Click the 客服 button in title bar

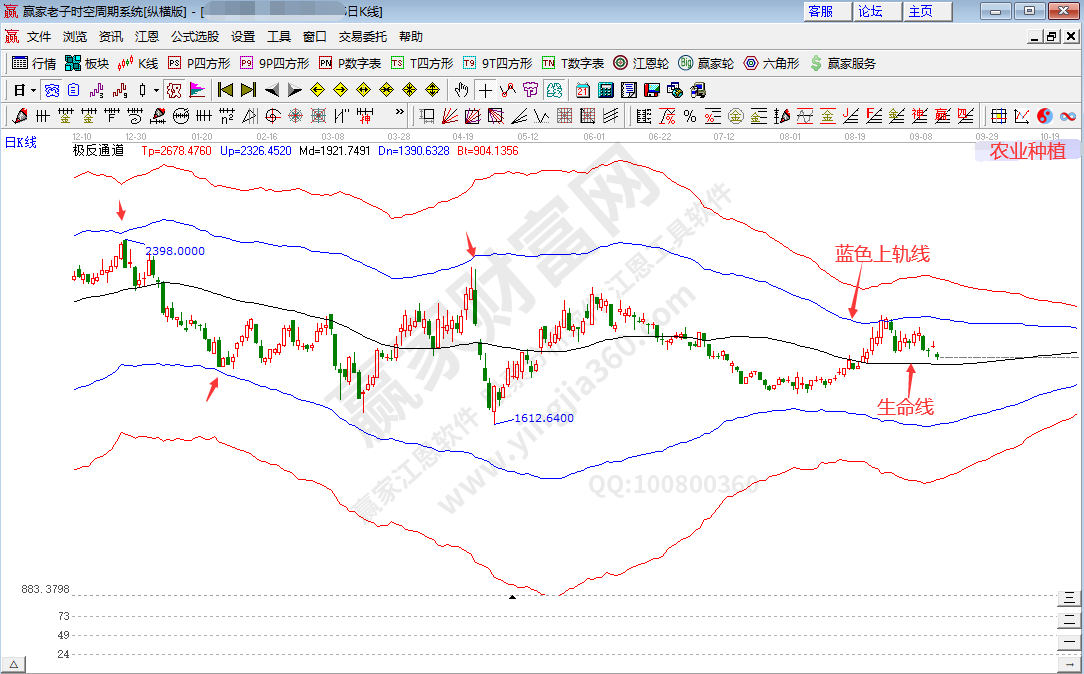[821, 11]
